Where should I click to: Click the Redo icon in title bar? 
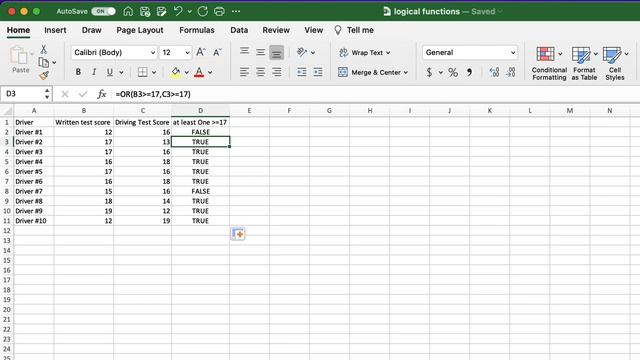[203, 11]
